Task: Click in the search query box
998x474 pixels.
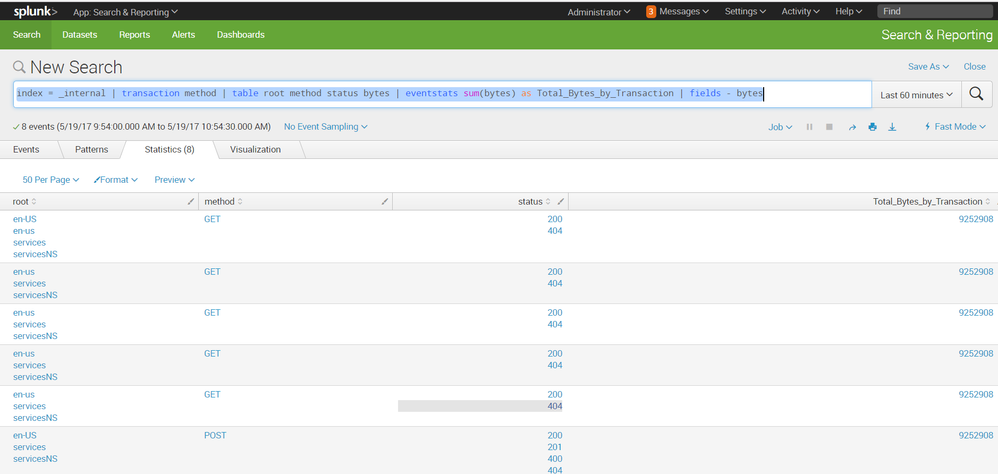Action: point(442,94)
